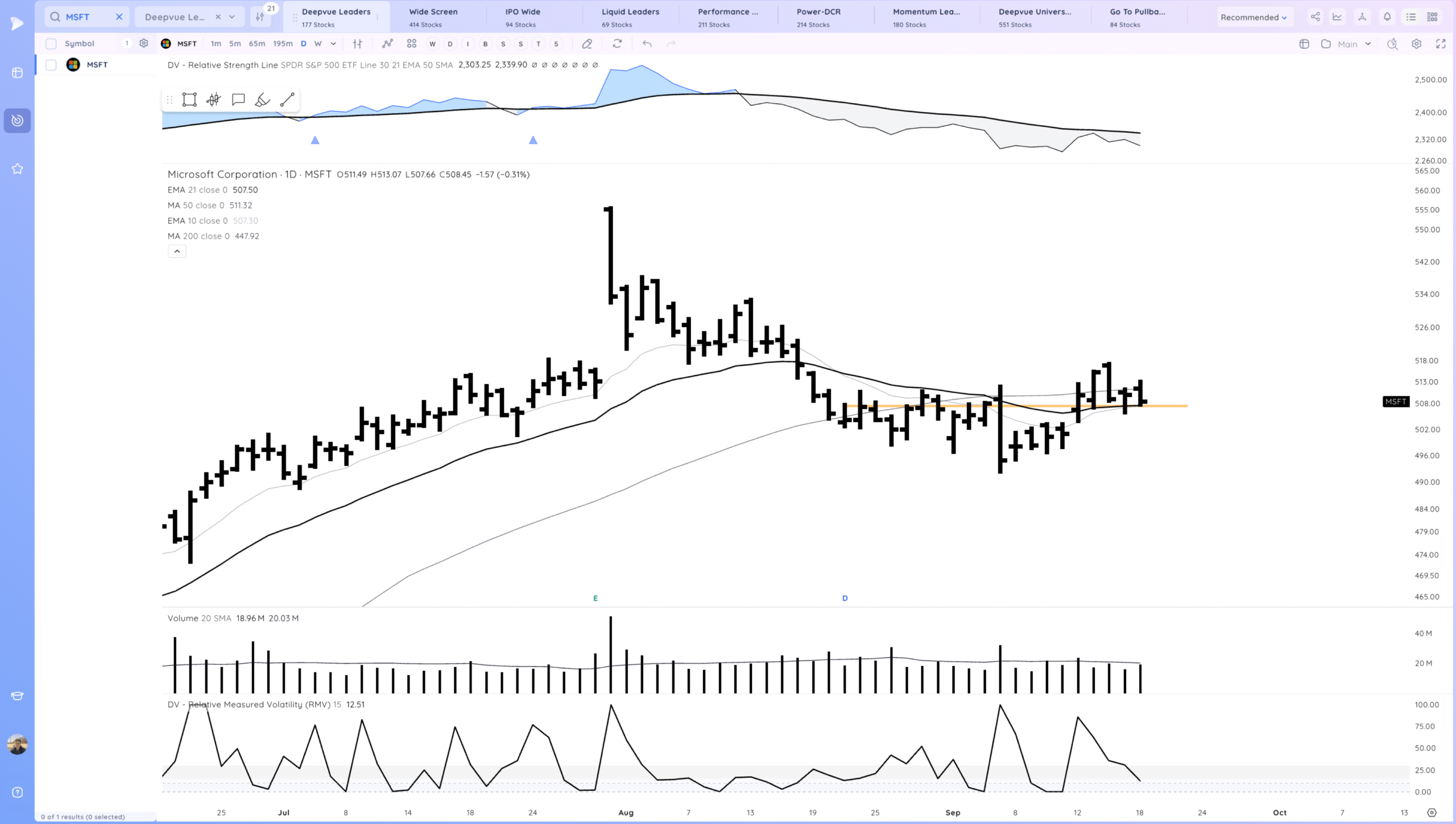This screenshot has width=1456, height=824.
Task: Switch to the Go To Pullba... tab
Action: point(1137,17)
